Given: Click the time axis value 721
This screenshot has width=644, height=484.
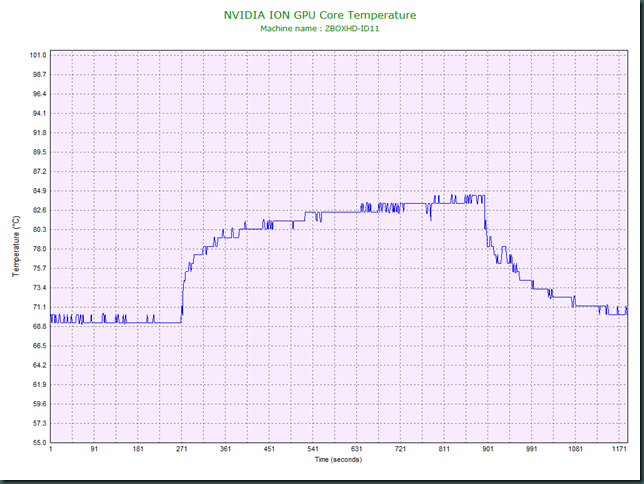Looking at the screenshot, I should [400, 449].
